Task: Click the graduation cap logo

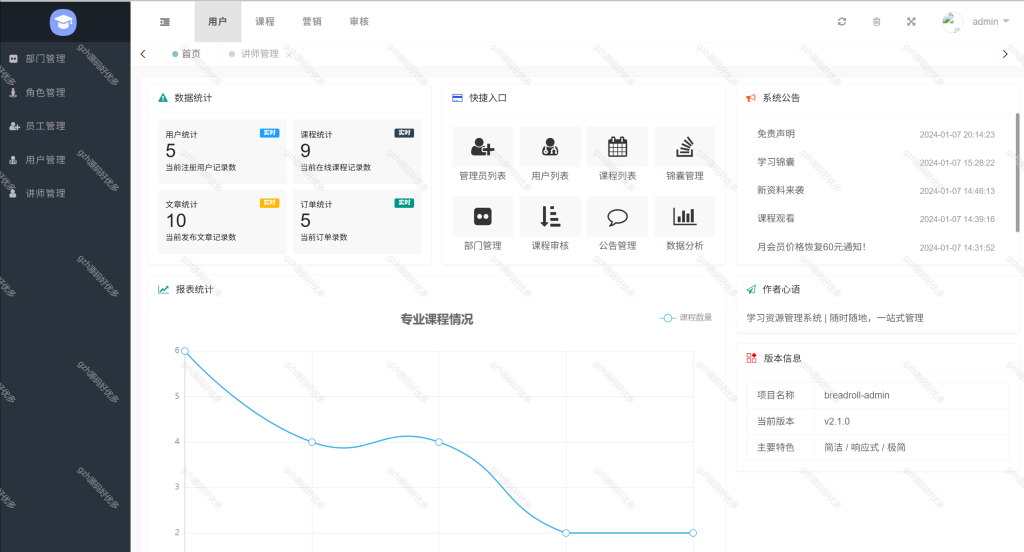Action: coord(63,22)
